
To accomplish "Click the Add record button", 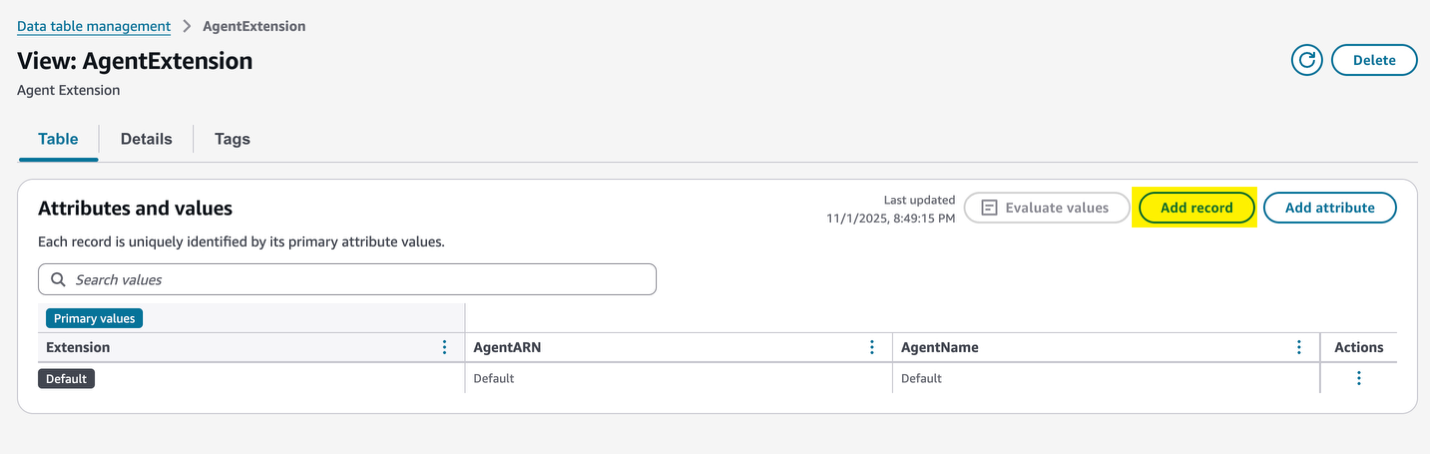I will (1196, 208).
